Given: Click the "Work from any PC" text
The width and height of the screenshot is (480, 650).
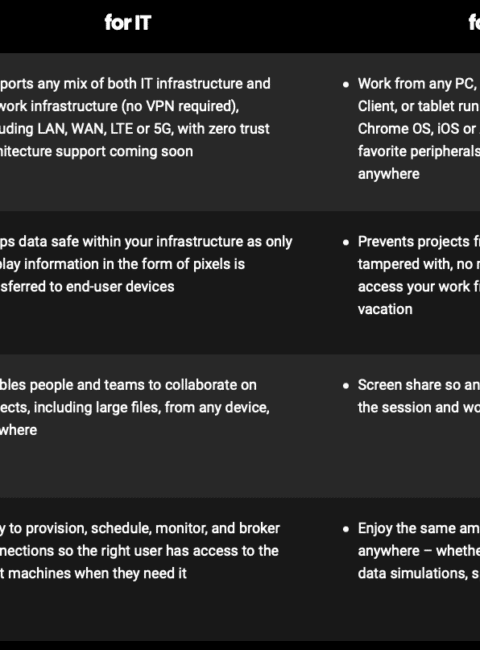Looking at the screenshot, I should click(x=419, y=84).
